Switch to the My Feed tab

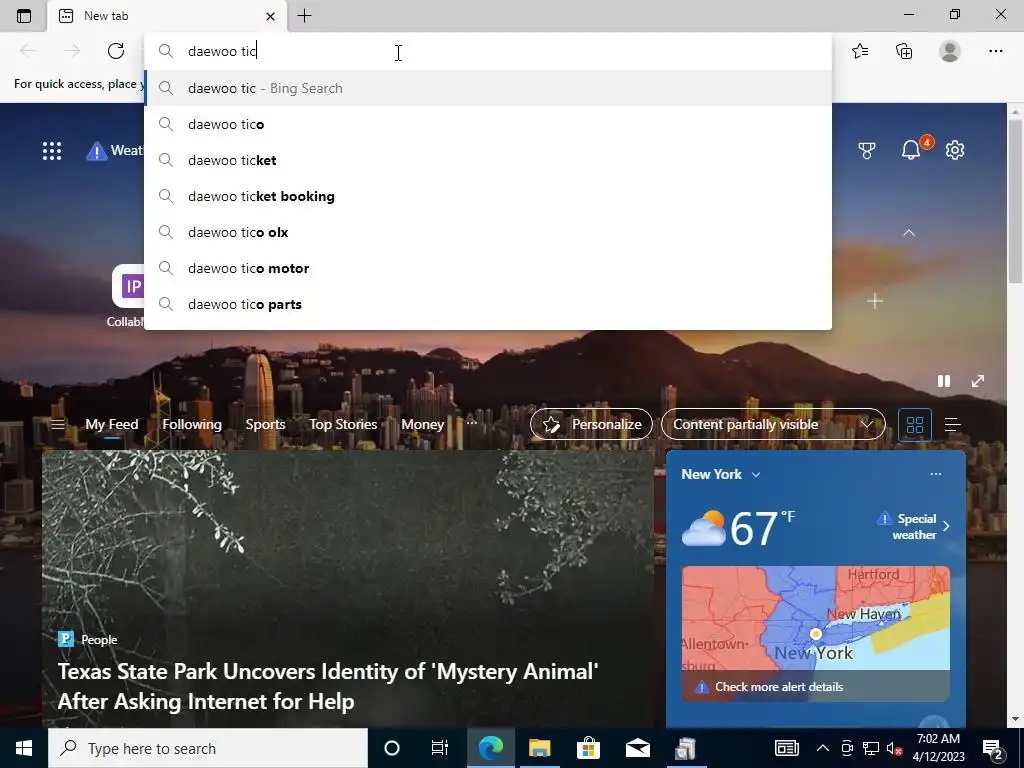click(112, 424)
